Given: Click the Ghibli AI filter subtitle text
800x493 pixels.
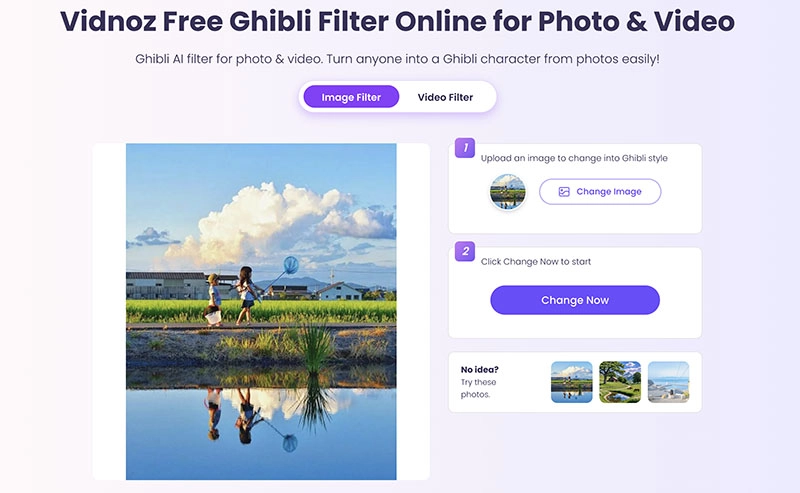Looking at the screenshot, I should click(397, 59).
